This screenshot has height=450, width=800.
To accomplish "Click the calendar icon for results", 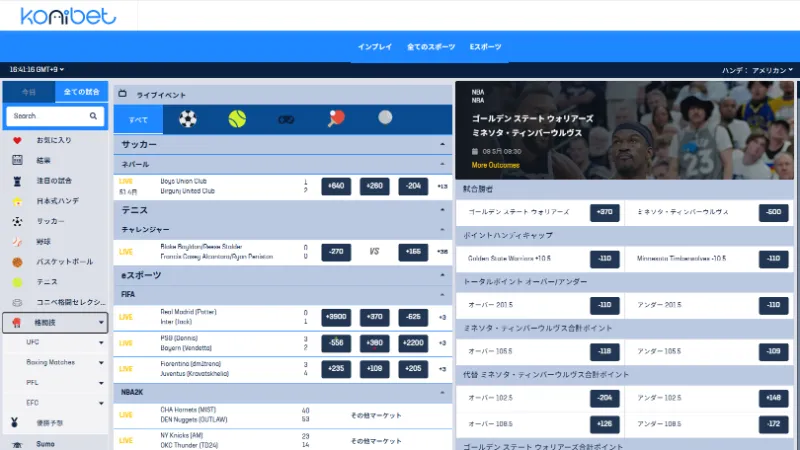I will (x=17, y=160).
